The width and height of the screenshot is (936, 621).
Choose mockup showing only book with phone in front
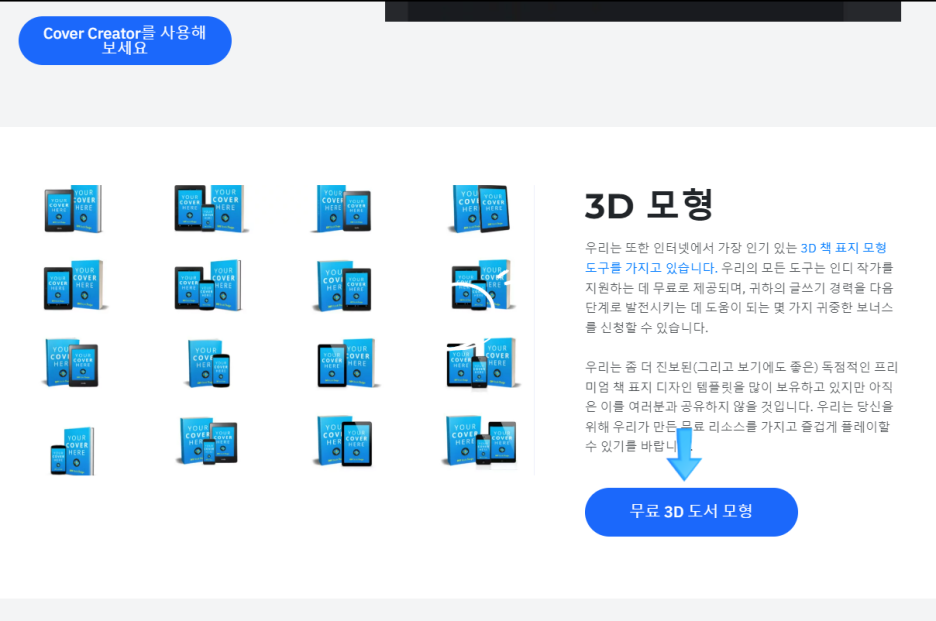[209, 364]
